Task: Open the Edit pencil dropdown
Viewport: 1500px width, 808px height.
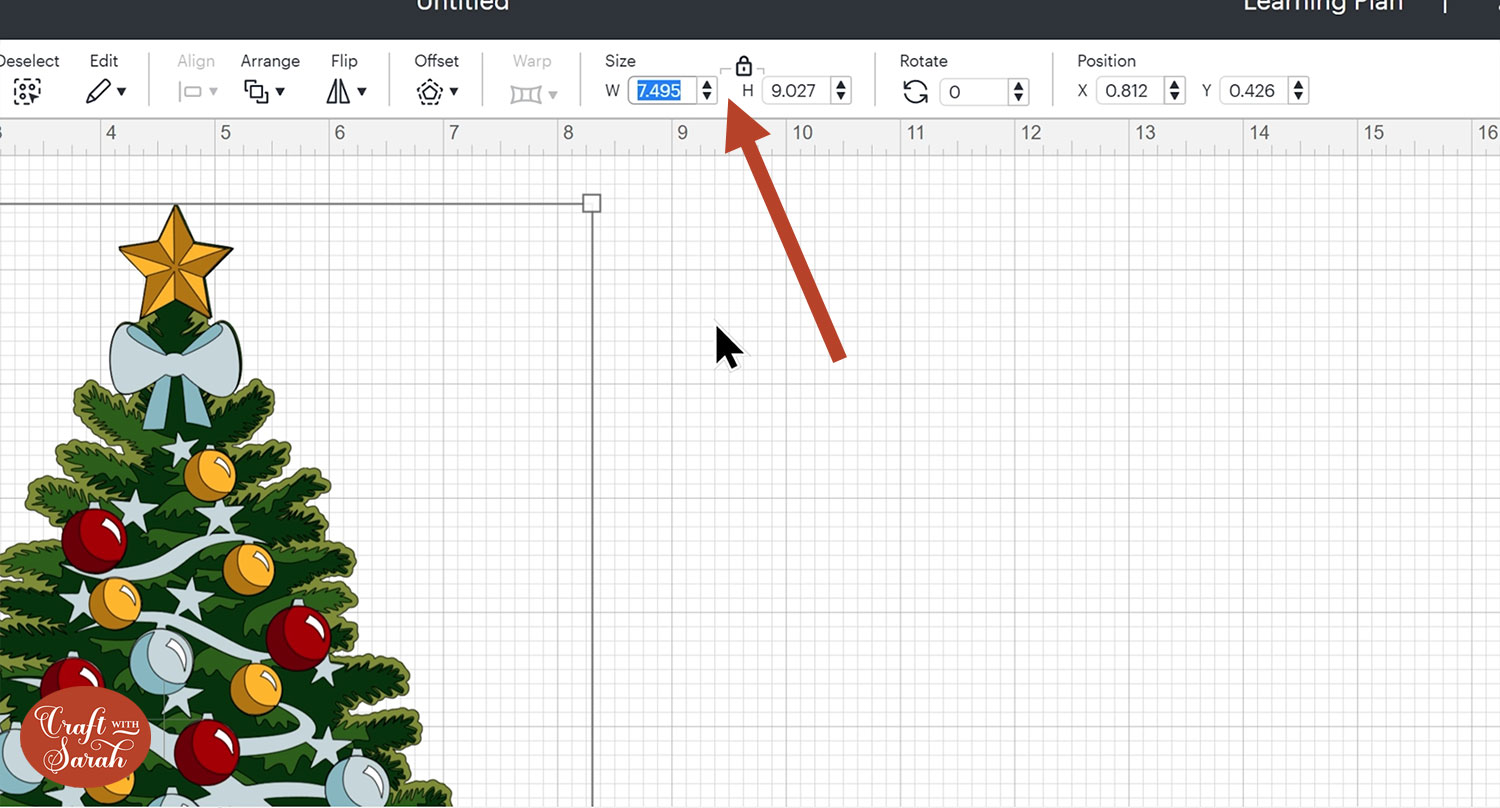Action: pyautogui.click(x=105, y=92)
